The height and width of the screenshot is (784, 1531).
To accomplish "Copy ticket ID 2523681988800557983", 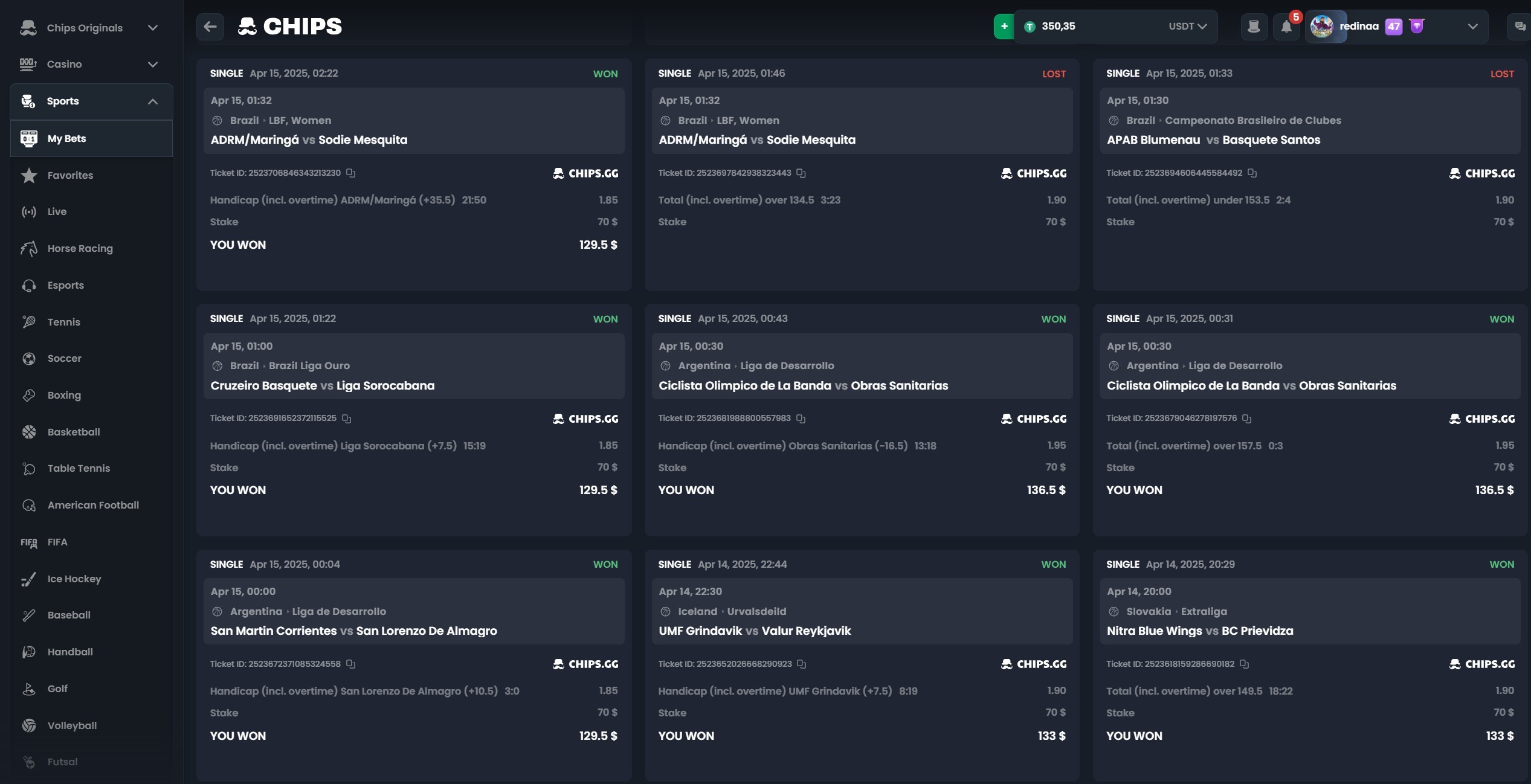I will pyautogui.click(x=801, y=419).
